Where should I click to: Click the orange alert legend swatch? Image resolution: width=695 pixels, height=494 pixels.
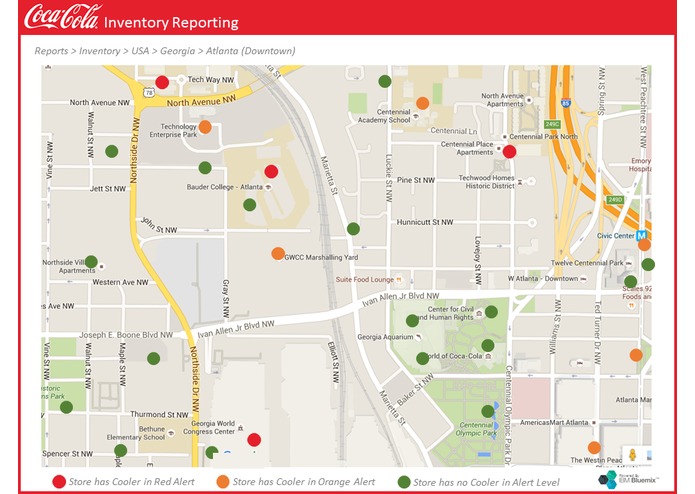[x=223, y=482]
